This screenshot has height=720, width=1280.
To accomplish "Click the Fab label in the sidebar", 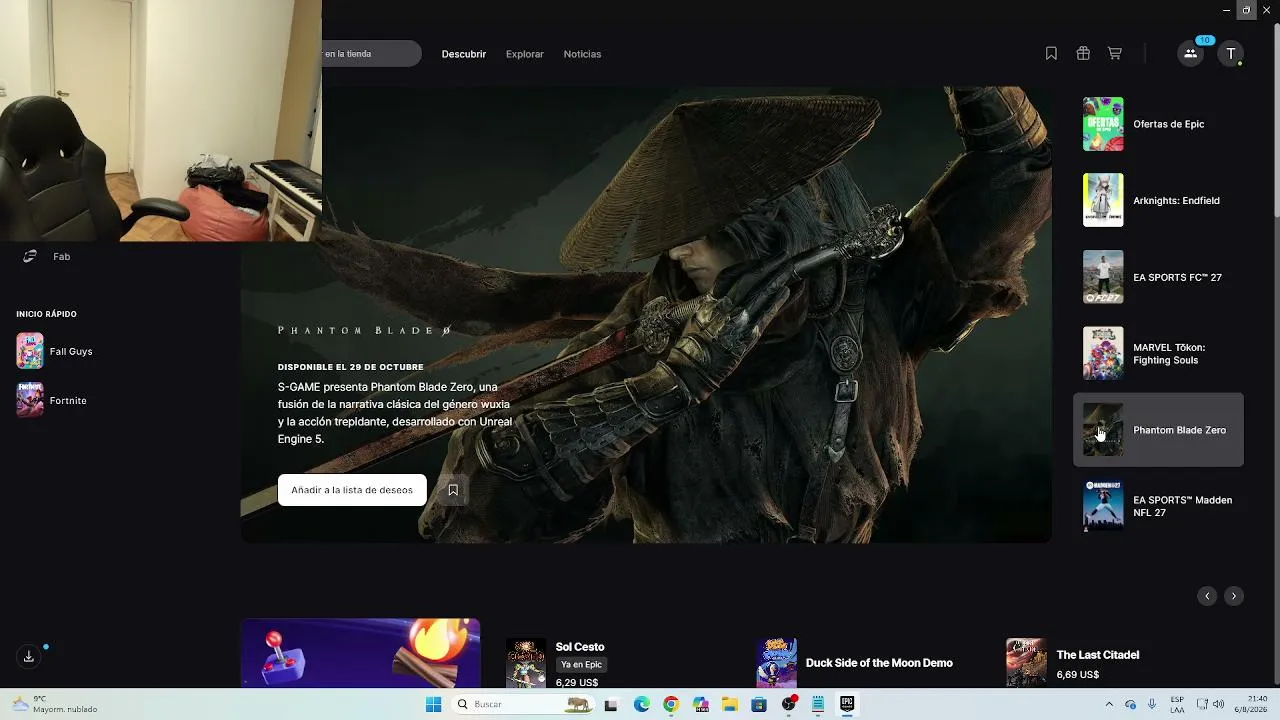I will [x=61, y=257].
